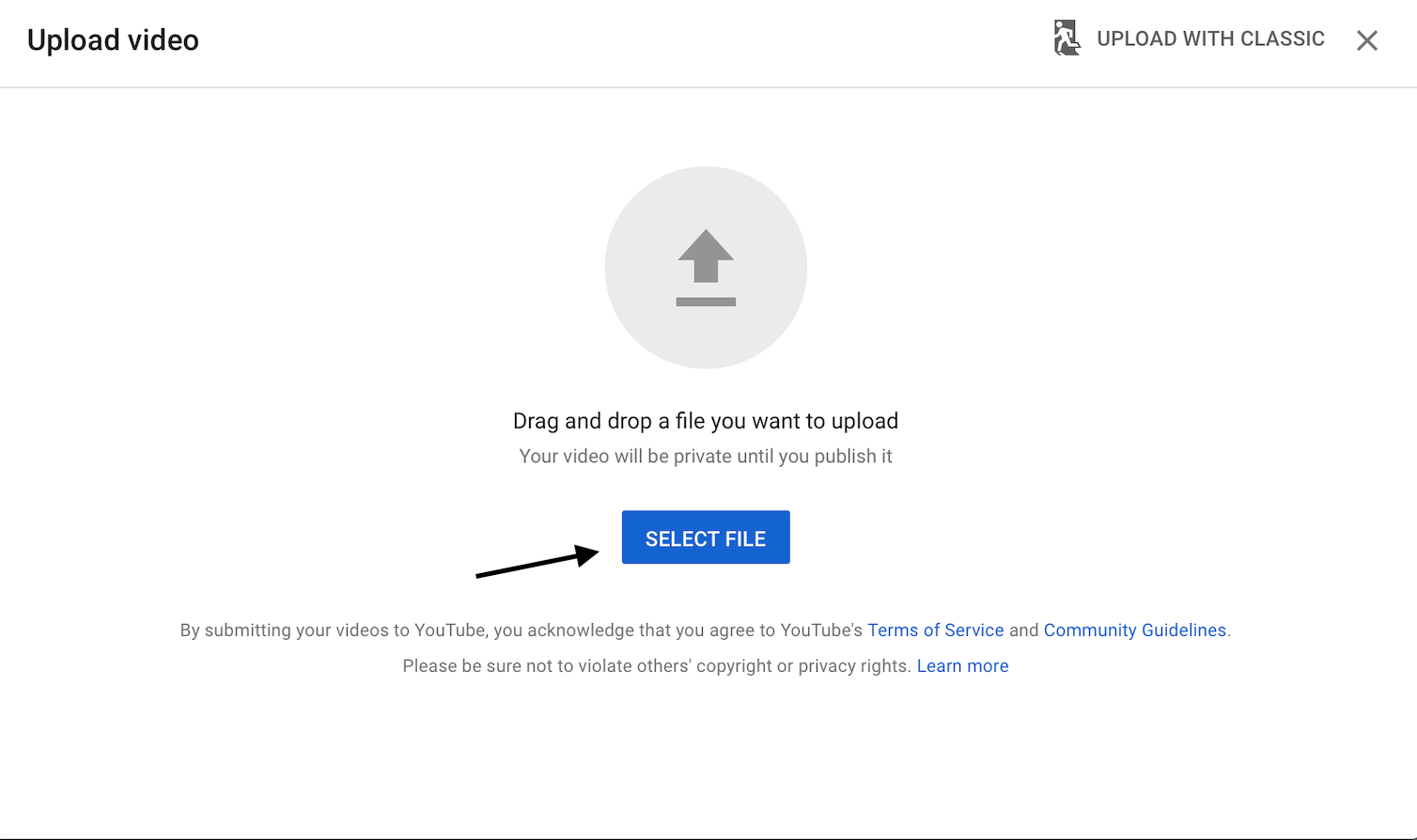
Task: Click the classic upload exit-door icon
Action: click(x=1067, y=39)
